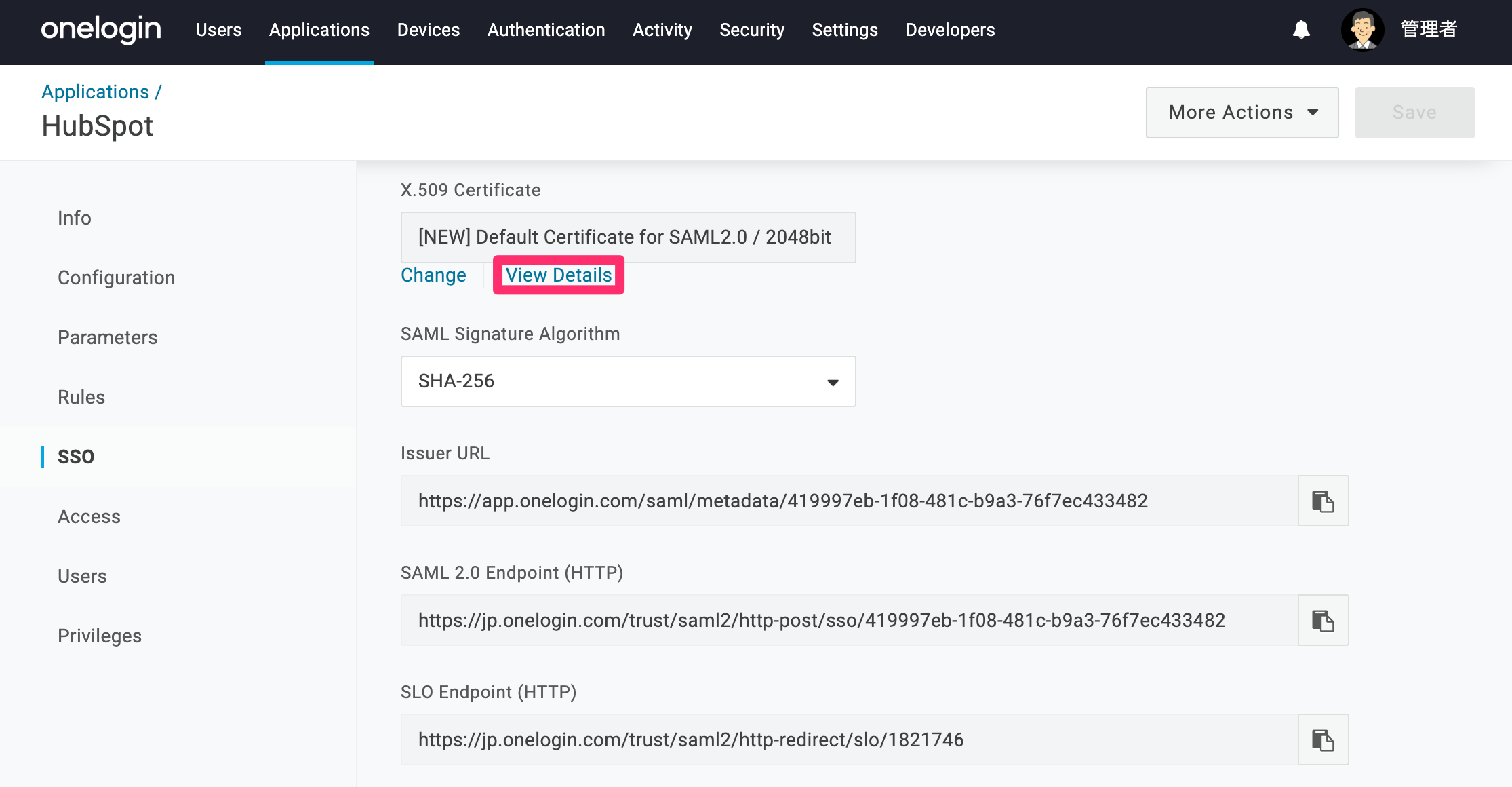Viewport: 1512px width, 787px height.
Task: Click the SAML 2.0 Endpoint URL field
Action: pos(850,620)
